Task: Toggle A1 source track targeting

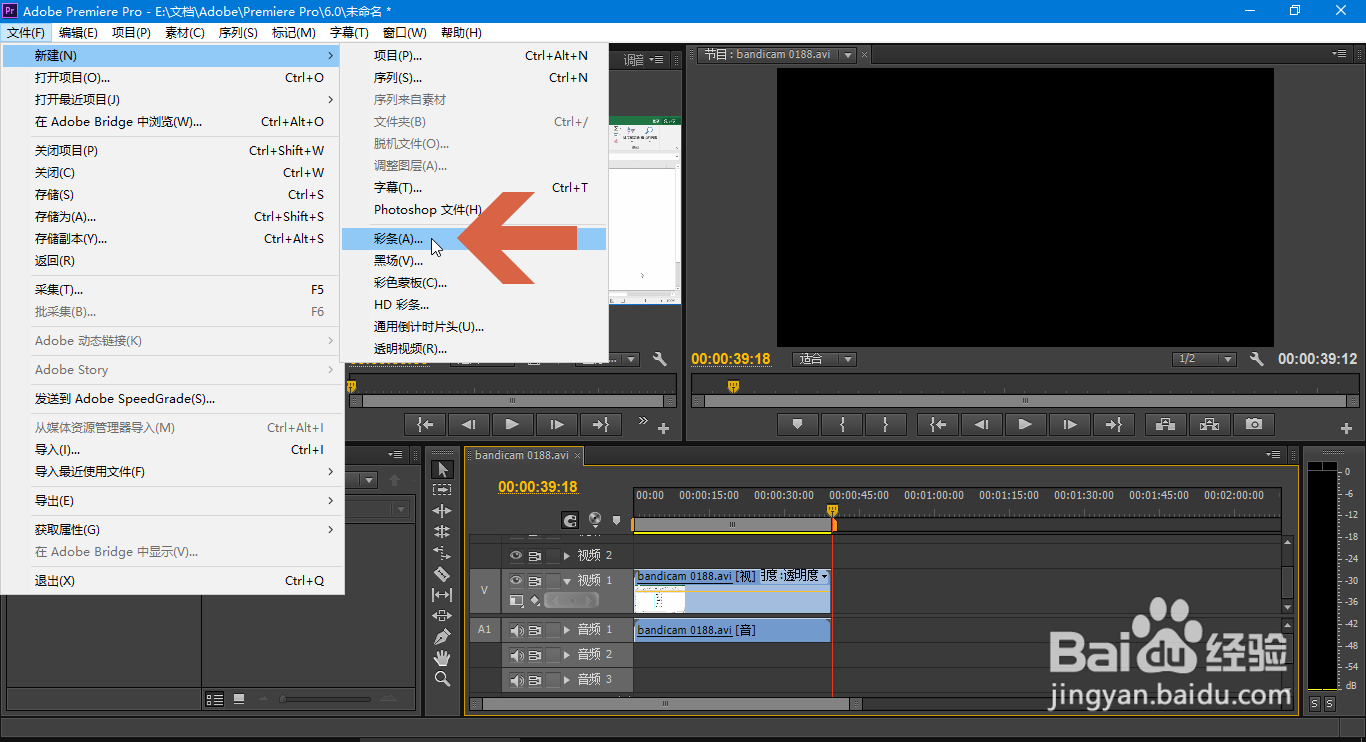Action: pyautogui.click(x=485, y=630)
